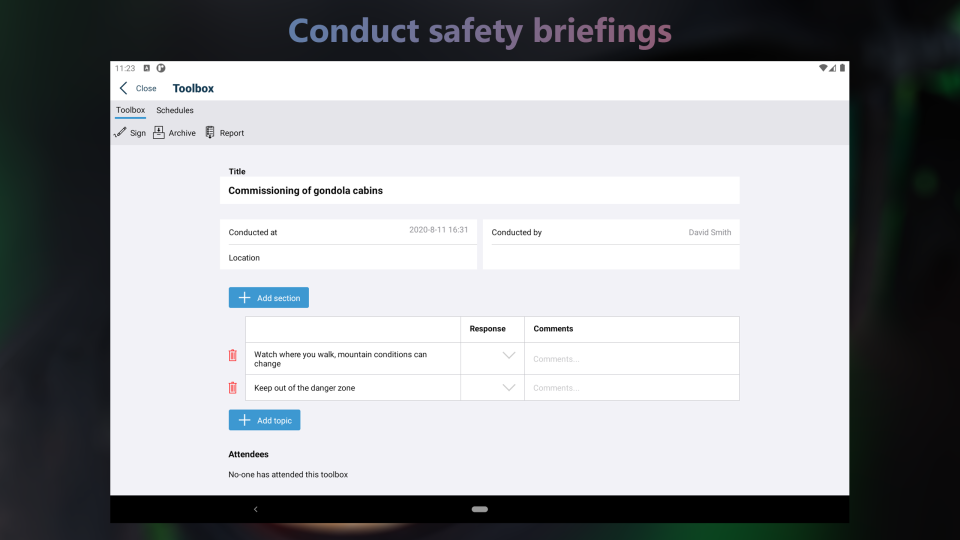Click the status bar clock 11:23
Screen dimensions: 960x540
[125, 68]
